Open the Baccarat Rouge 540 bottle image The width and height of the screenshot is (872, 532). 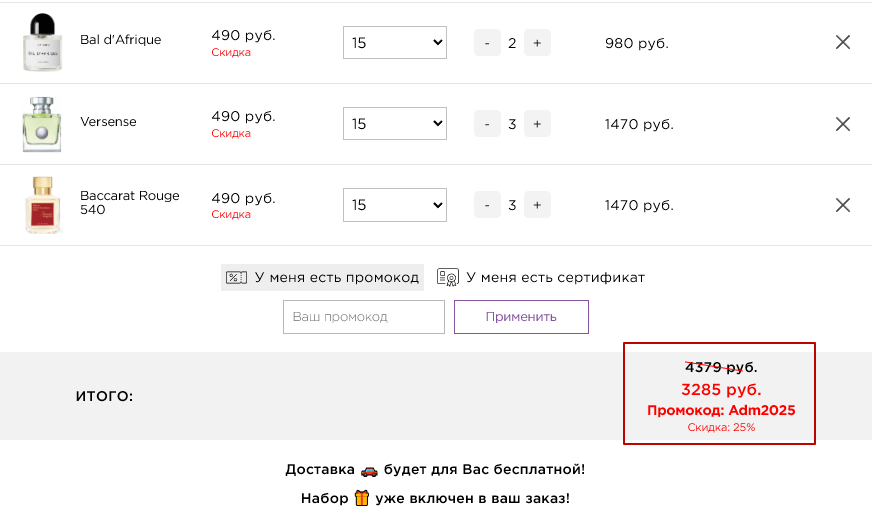pos(42,205)
